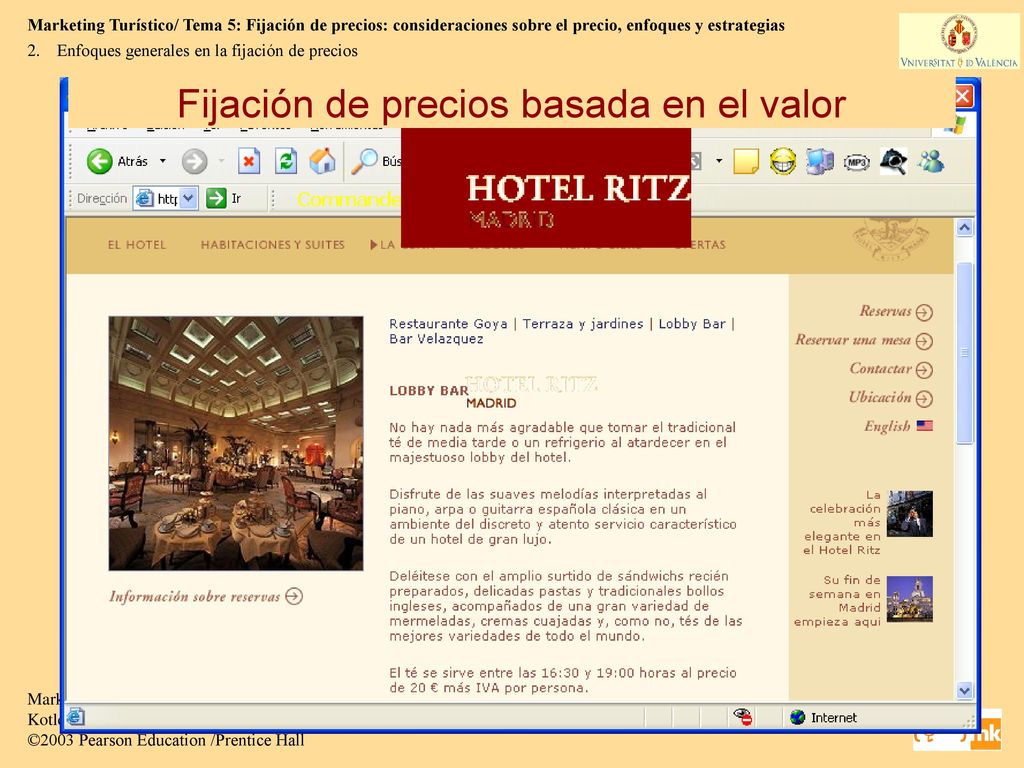Image resolution: width=1024 pixels, height=768 pixels.
Task: Go to the home page icon
Action: [x=322, y=161]
